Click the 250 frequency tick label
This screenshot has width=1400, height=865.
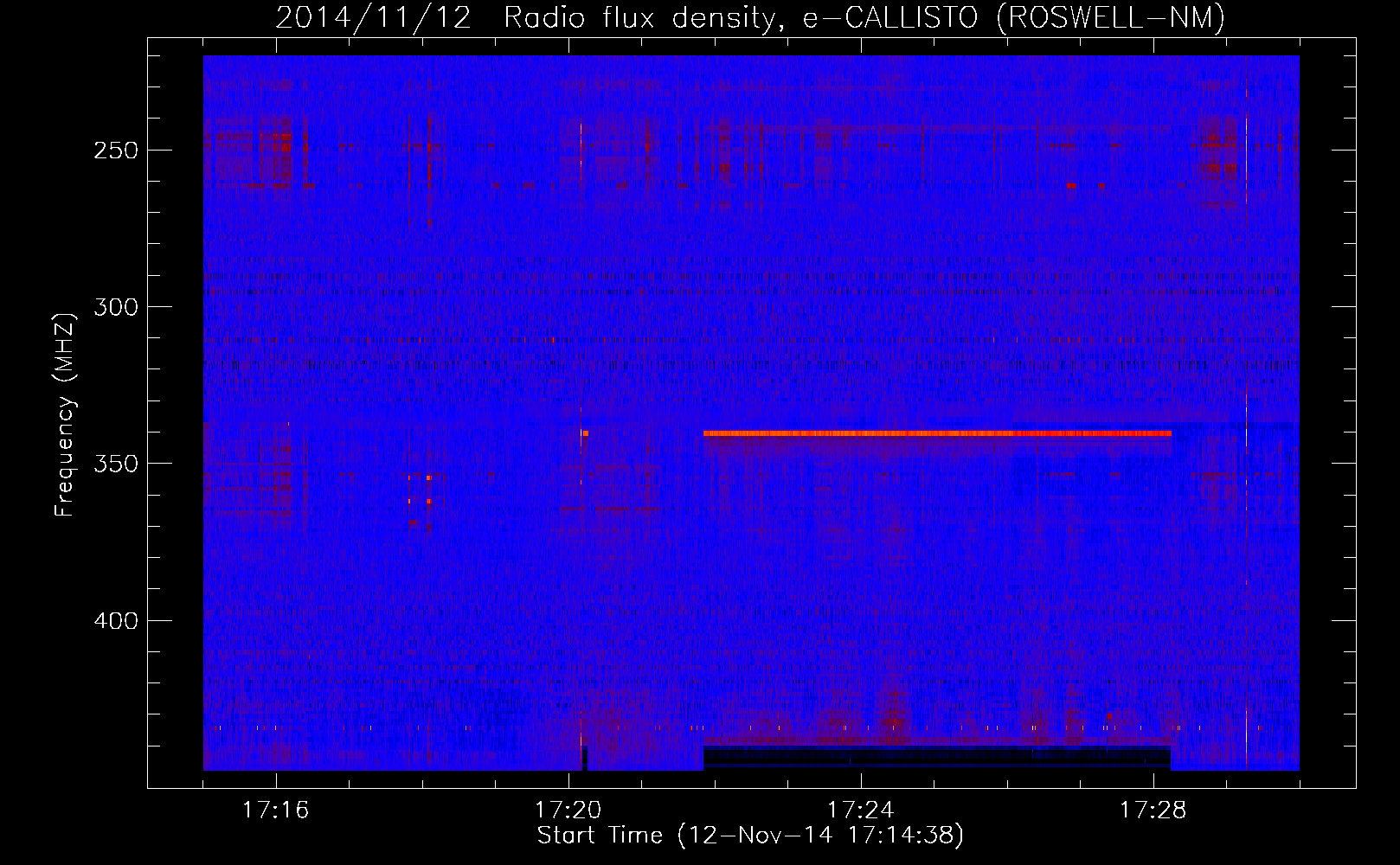(116, 150)
